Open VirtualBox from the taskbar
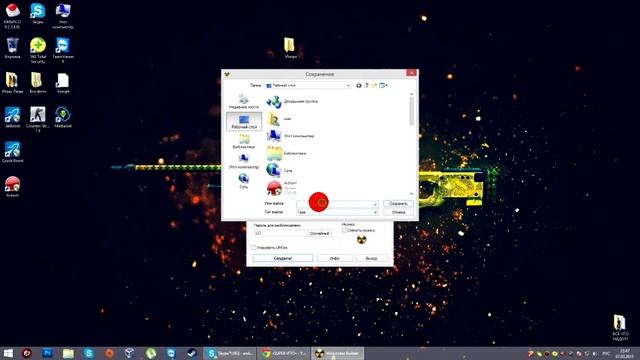The height and width of the screenshot is (360, 640). point(130,353)
